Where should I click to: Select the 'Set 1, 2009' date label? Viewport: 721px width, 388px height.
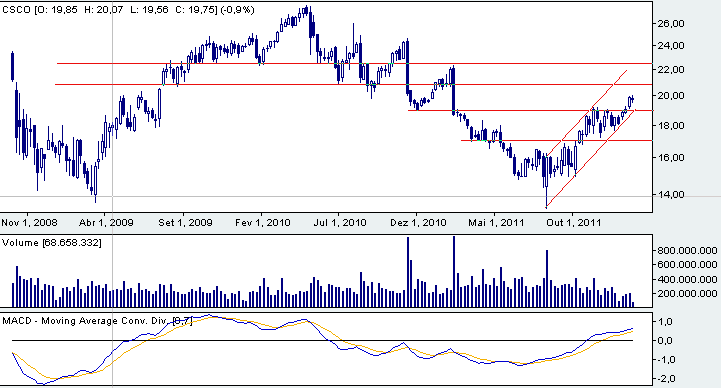pos(185,223)
